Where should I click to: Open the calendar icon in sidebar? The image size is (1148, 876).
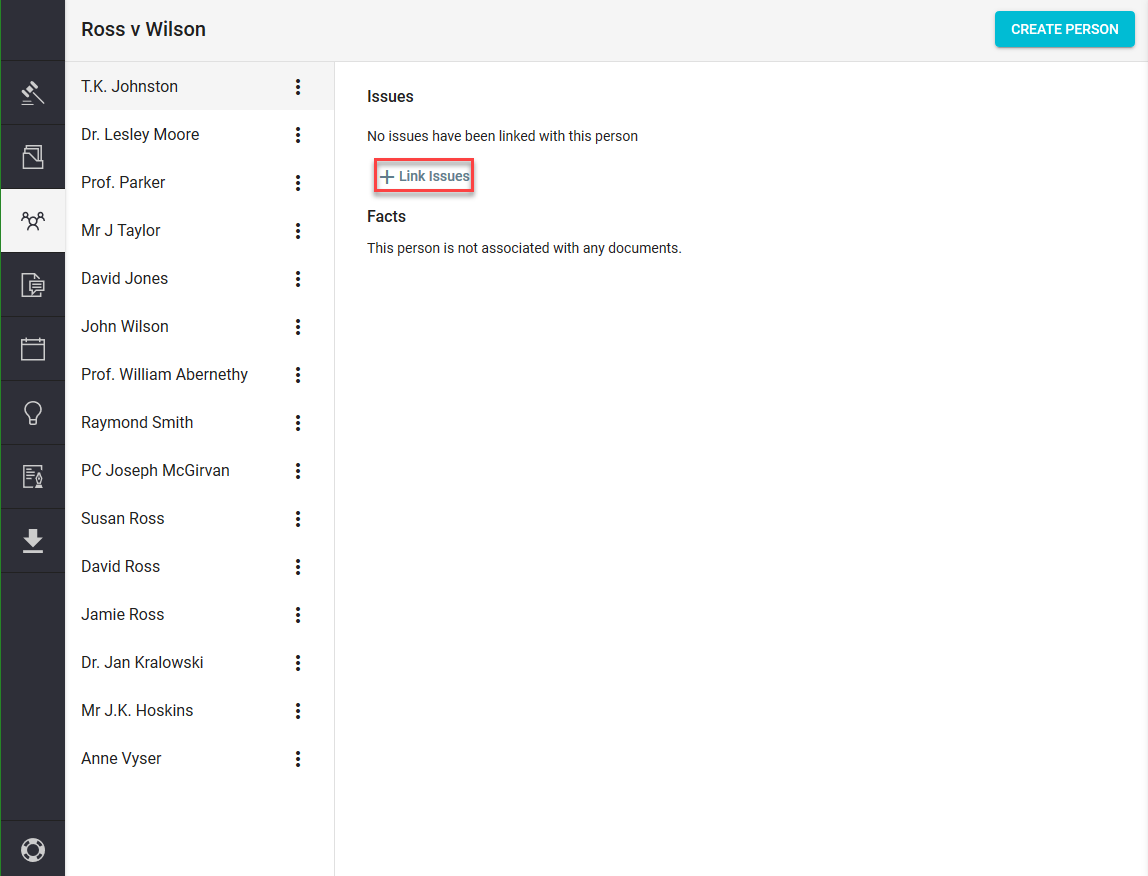33,349
